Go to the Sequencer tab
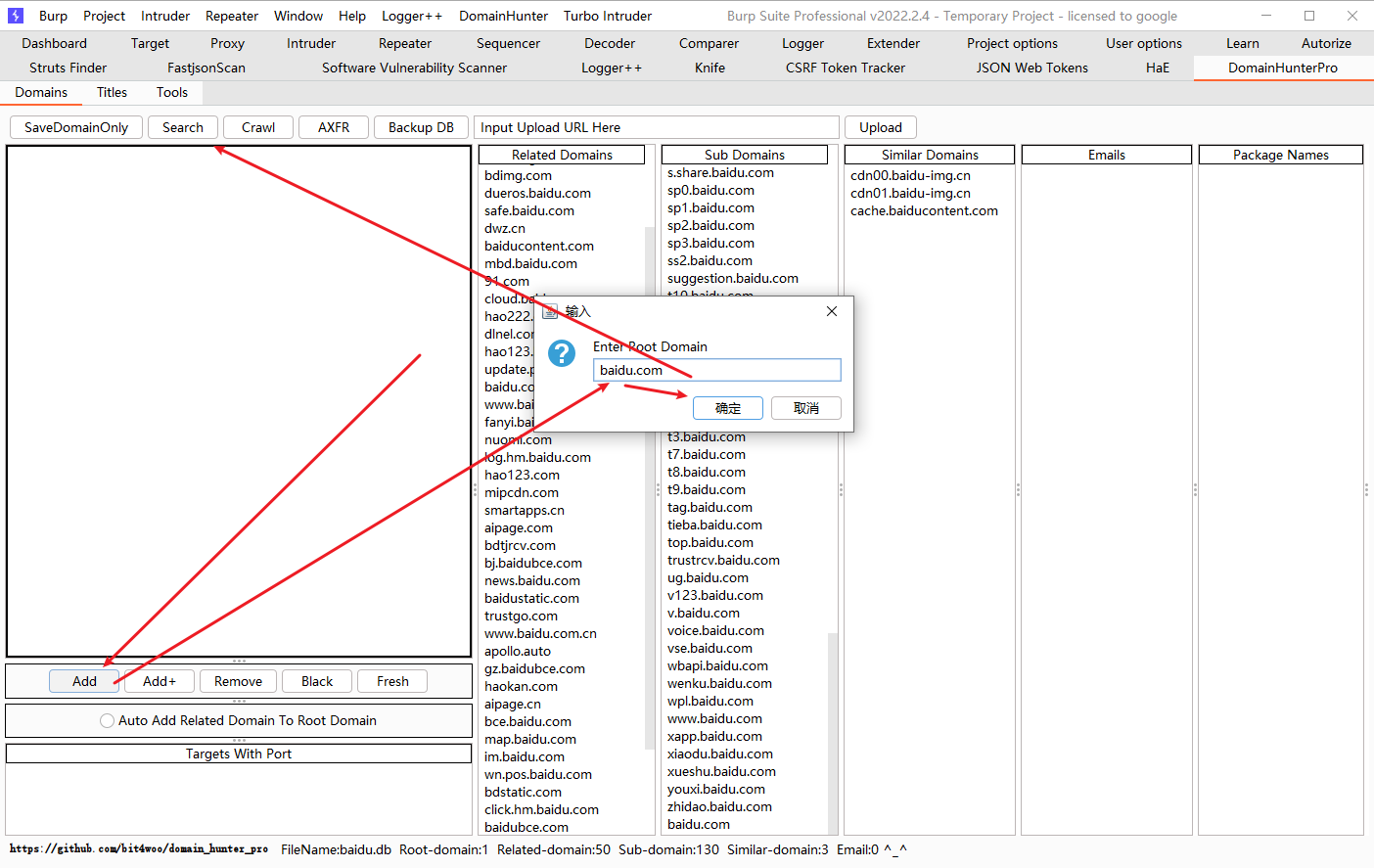Screen dimensions: 1374x868 [x=508, y=43]
